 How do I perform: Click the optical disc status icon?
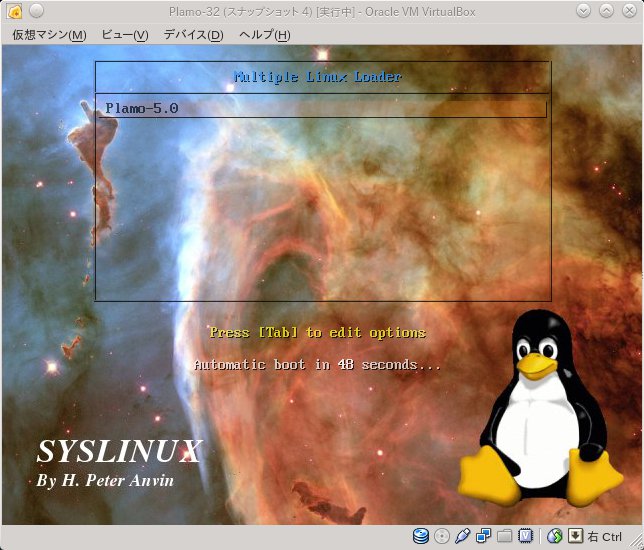click(x=442, y=536)
